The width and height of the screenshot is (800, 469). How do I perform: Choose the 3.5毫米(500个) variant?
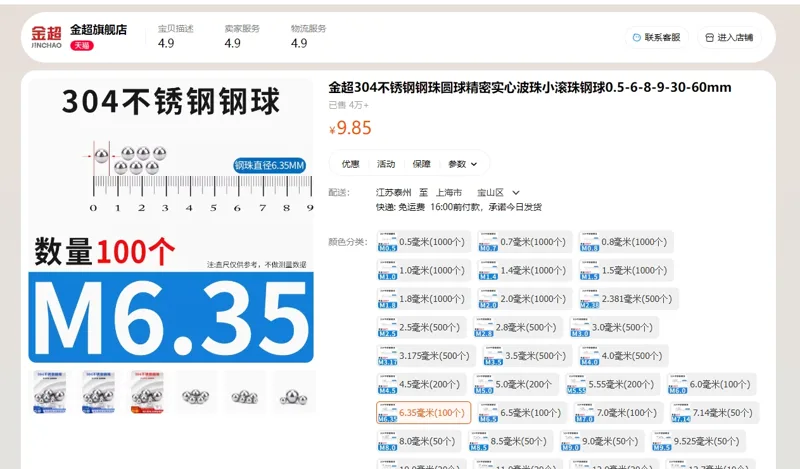[x=528, y=356]
